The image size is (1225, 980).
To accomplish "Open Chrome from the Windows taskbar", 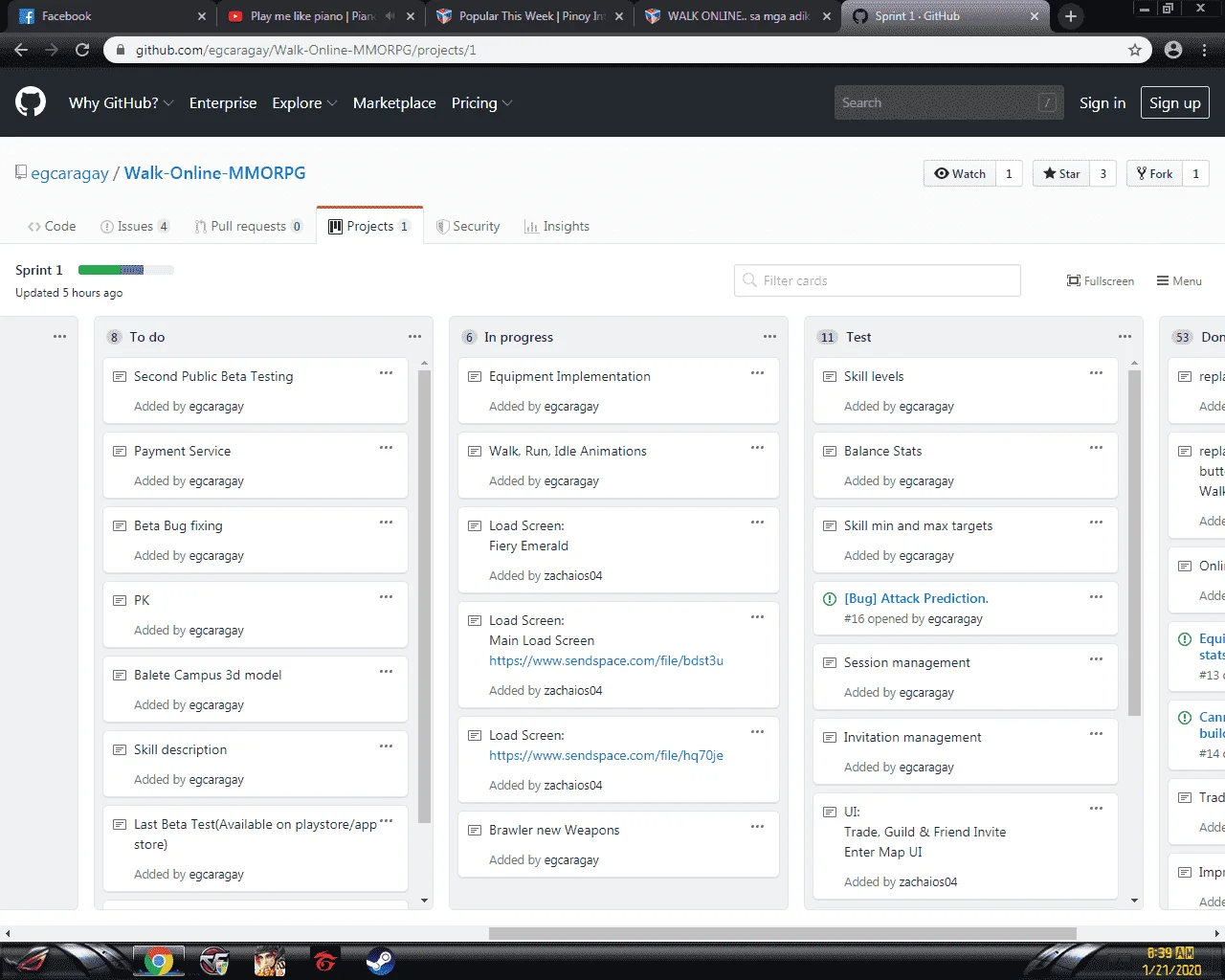I will coord(158,962).
